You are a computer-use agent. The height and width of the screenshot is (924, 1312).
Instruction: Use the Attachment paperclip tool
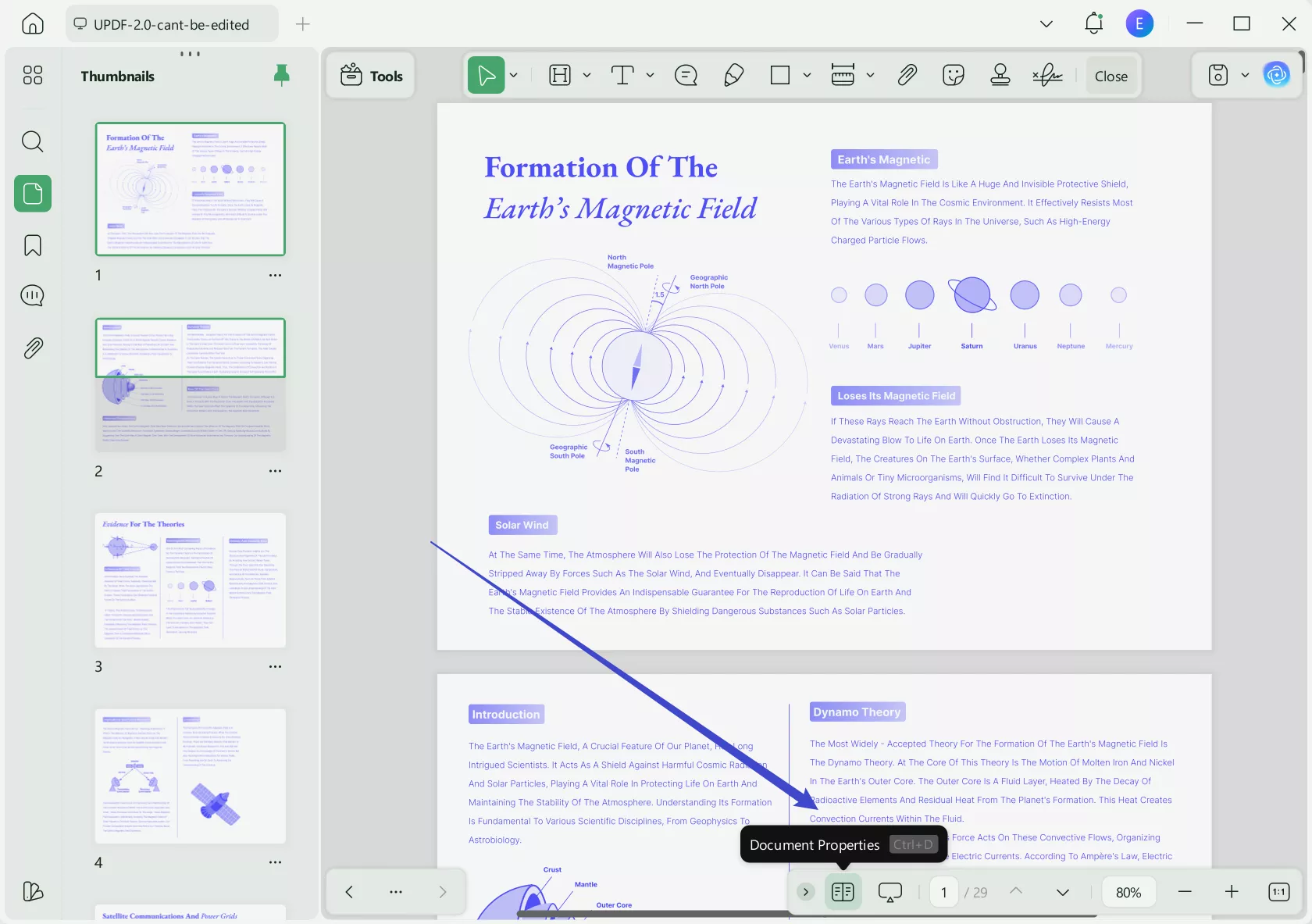906,75
